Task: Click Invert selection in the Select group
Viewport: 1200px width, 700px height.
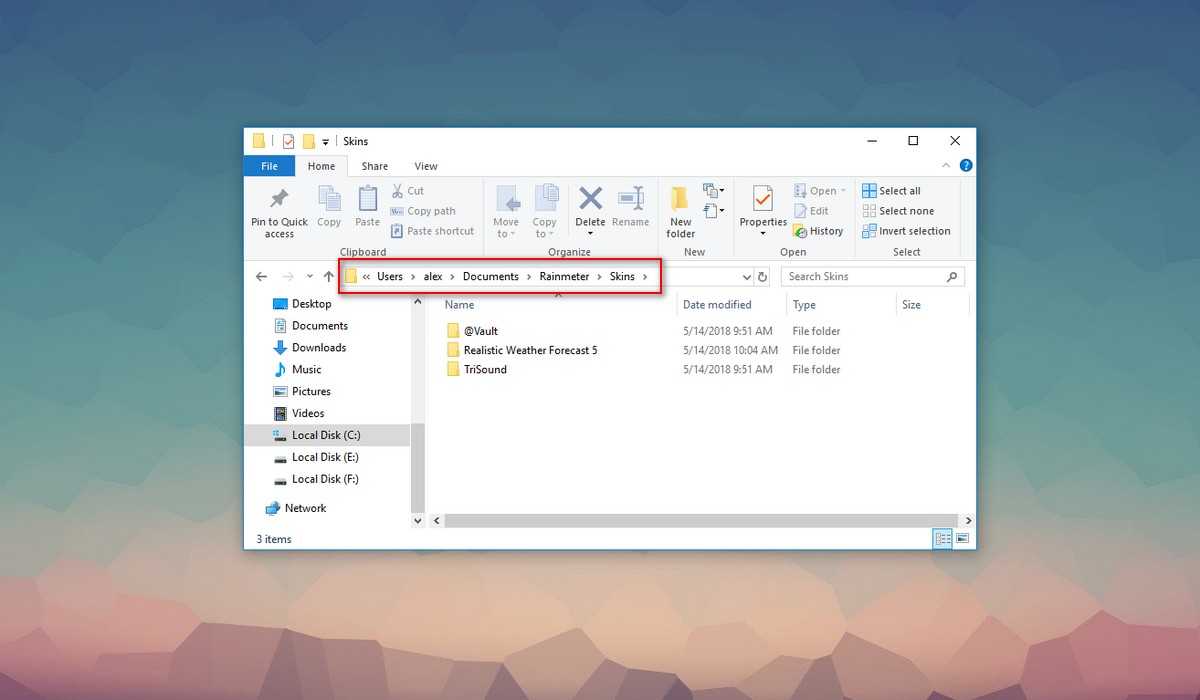Action: 905,231
